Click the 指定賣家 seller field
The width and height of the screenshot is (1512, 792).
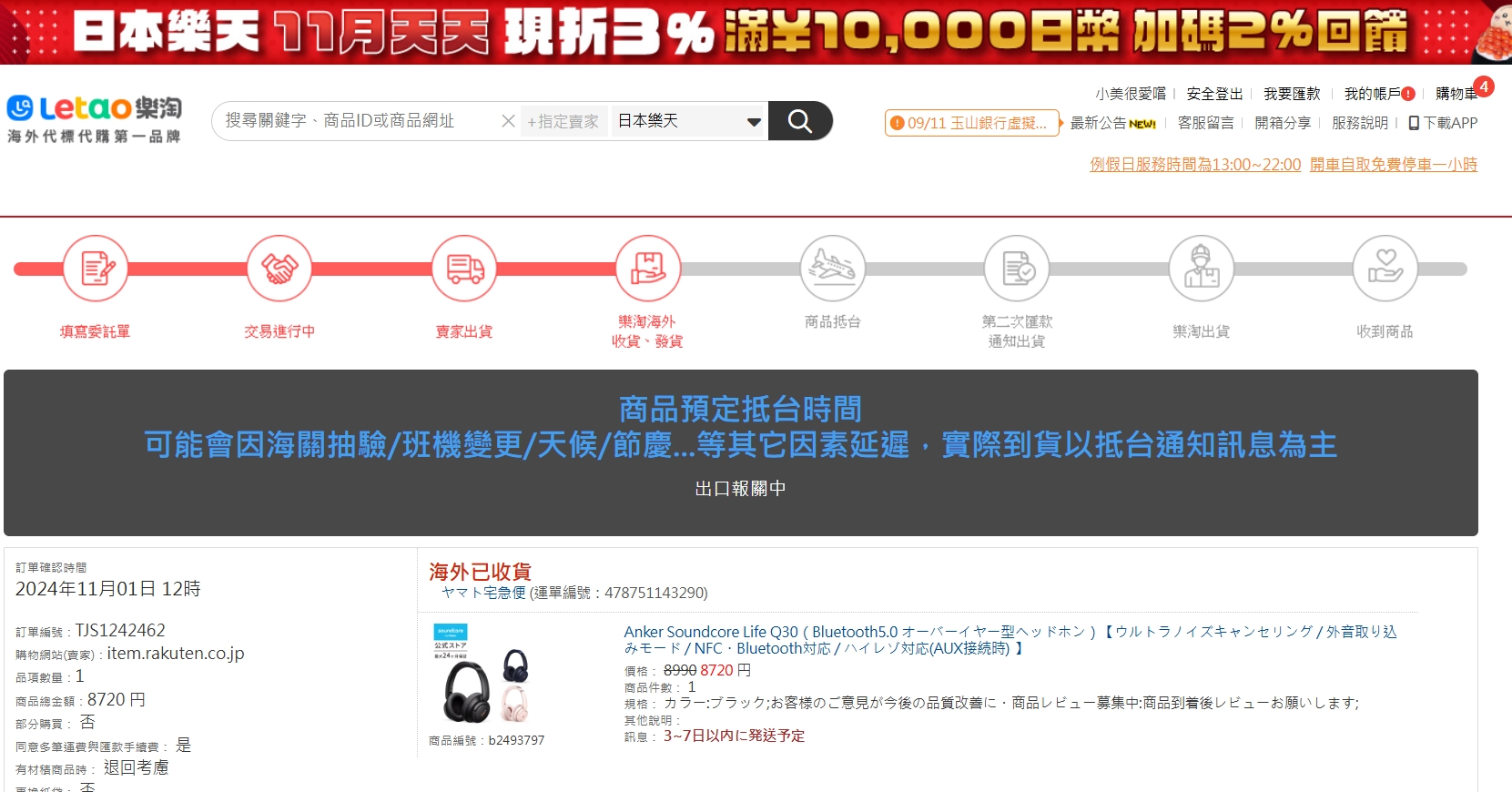coord(563,121)
